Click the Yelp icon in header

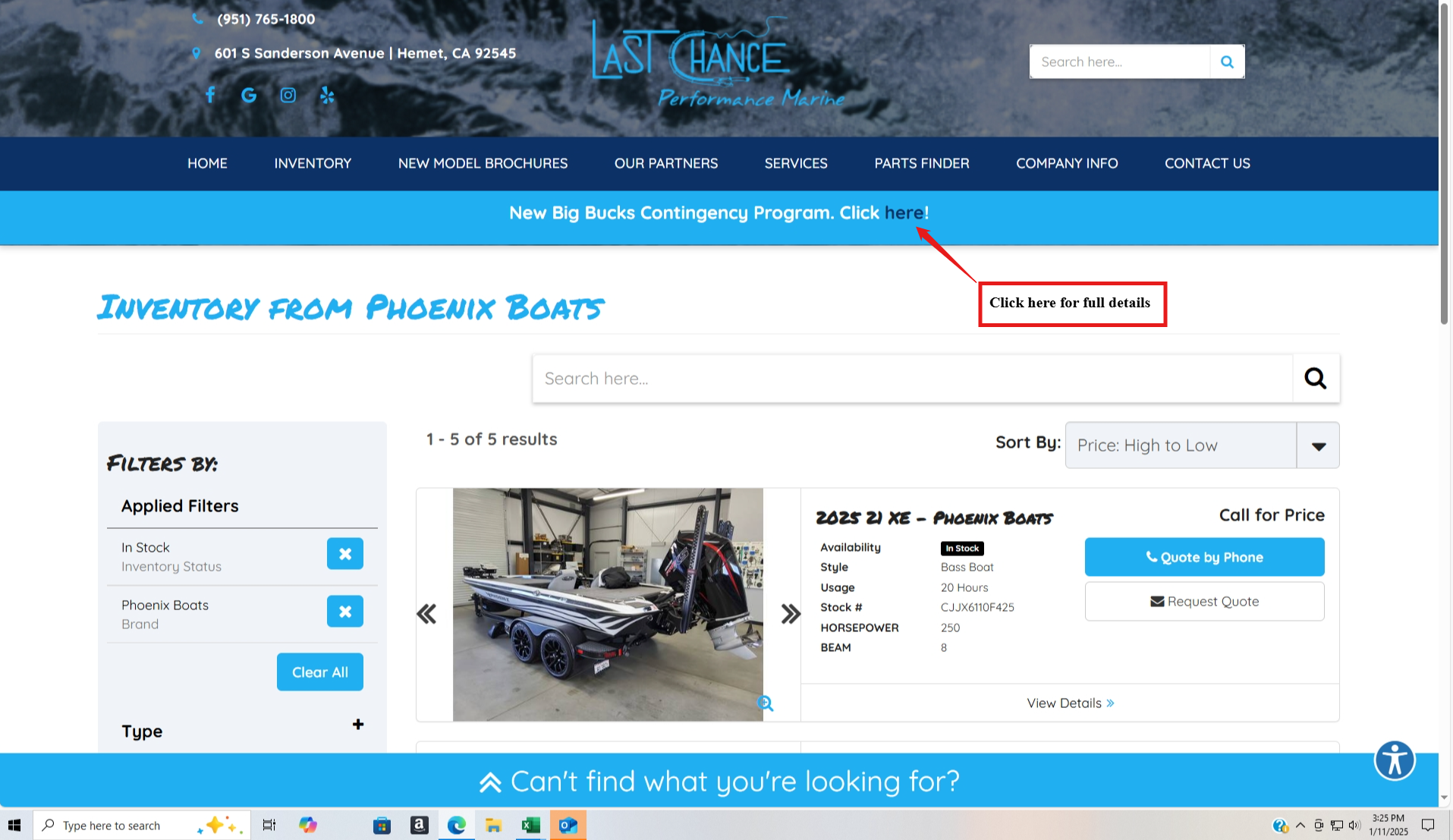(327, 95)
